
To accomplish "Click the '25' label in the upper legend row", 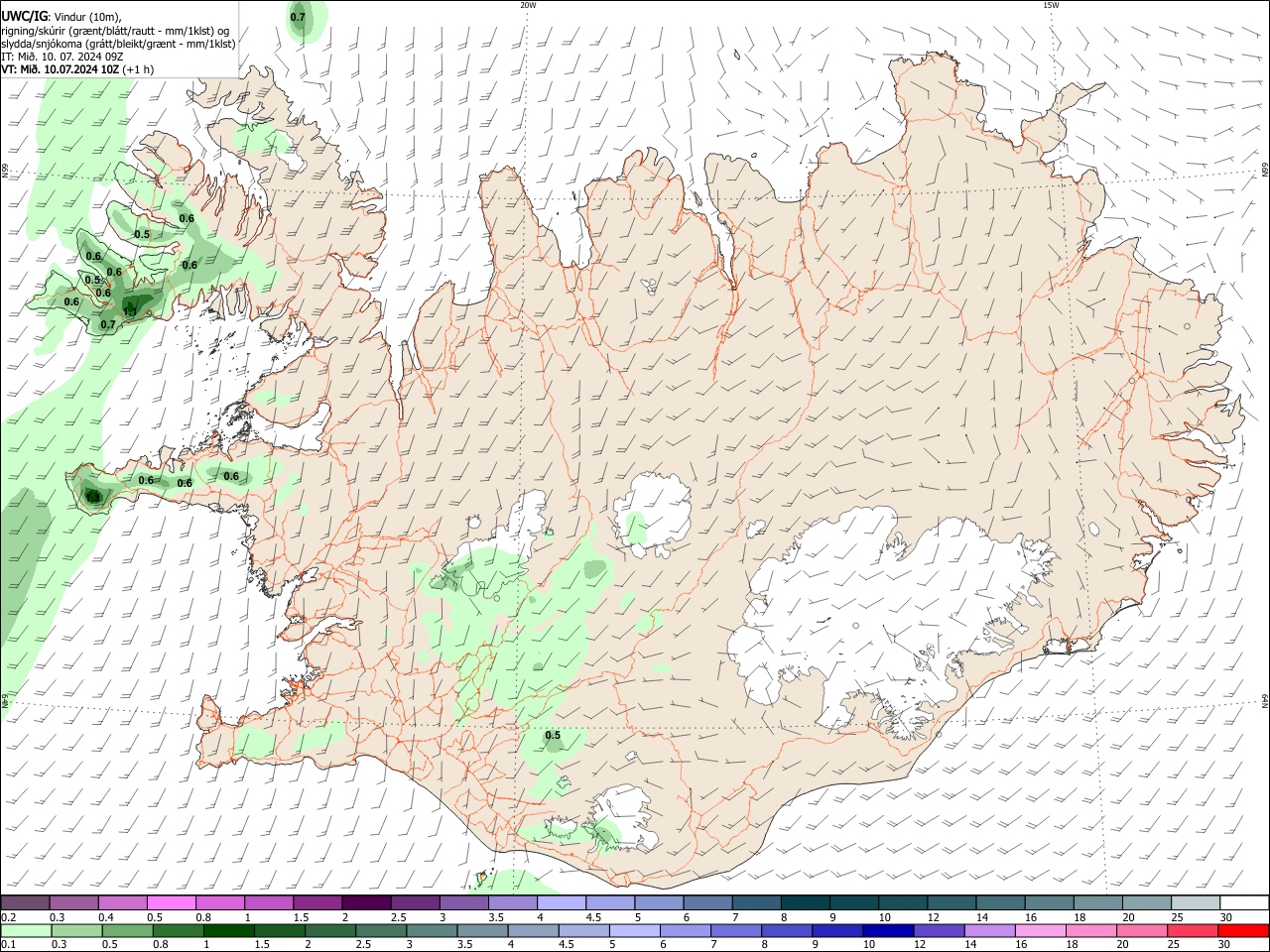I will tap(1178, 917).
